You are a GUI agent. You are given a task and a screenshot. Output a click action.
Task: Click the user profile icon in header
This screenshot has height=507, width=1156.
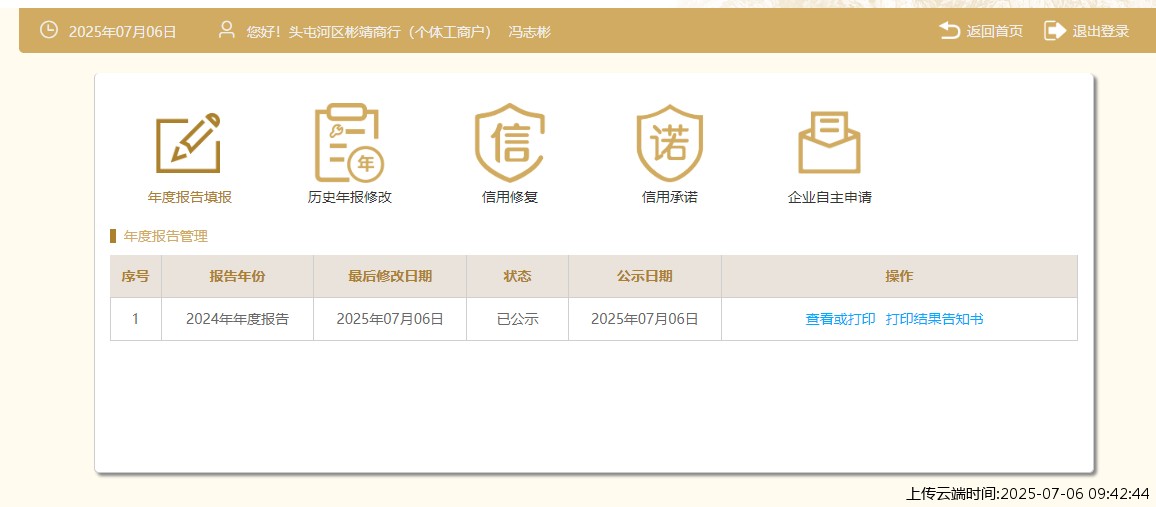click(227, 30)
